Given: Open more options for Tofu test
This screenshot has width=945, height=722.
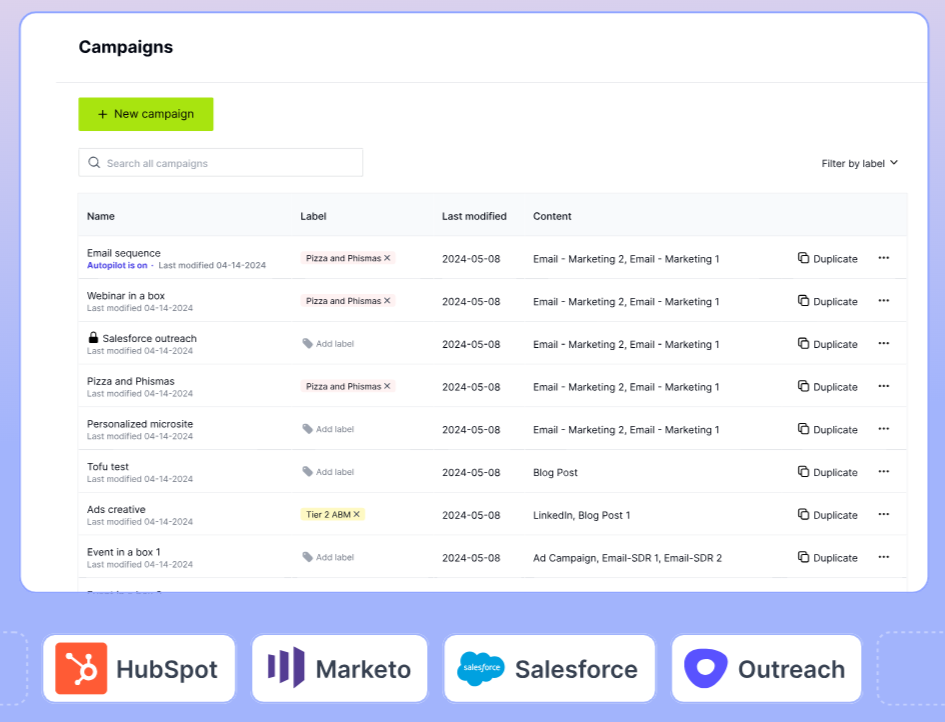Looking at the screenshot, I should click(884, 472).
